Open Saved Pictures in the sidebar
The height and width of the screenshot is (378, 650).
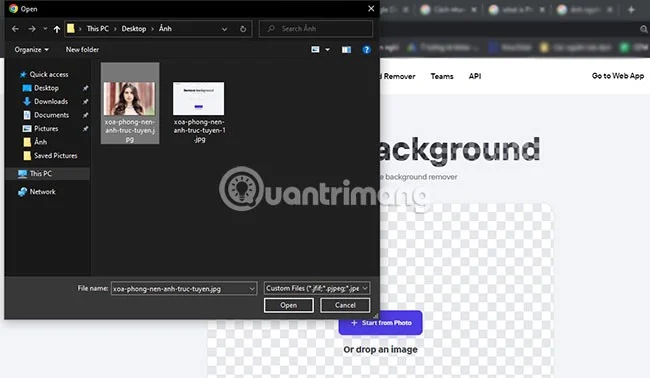click(56, 155)
